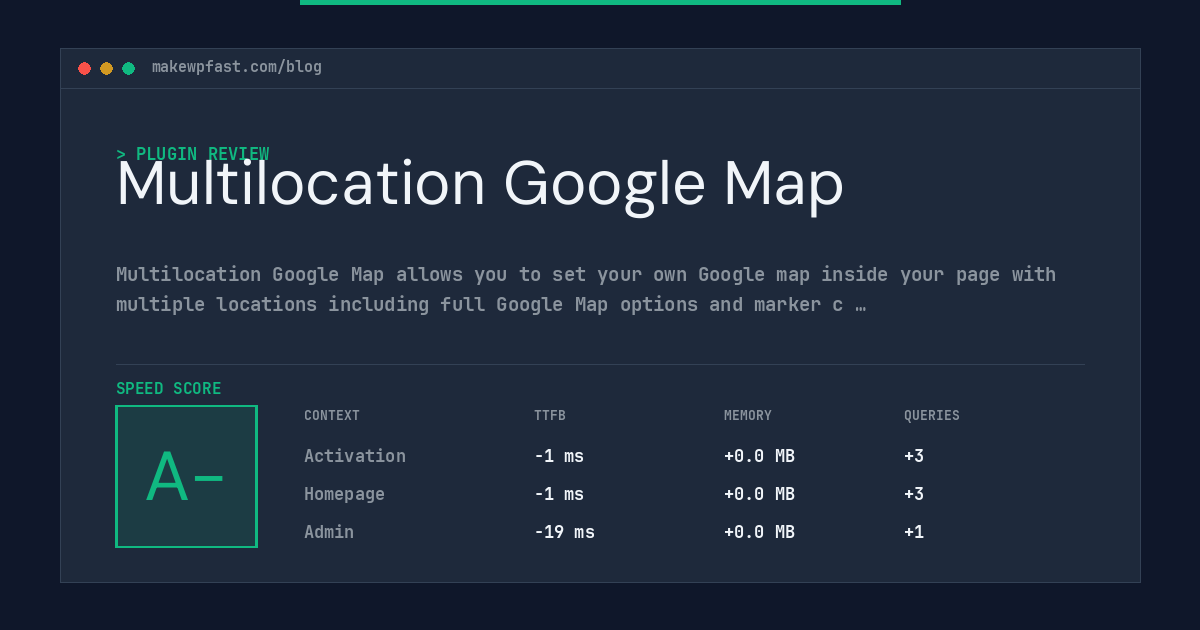Select the Homepage row label
1200x630 pixels.
pos(344,494)
